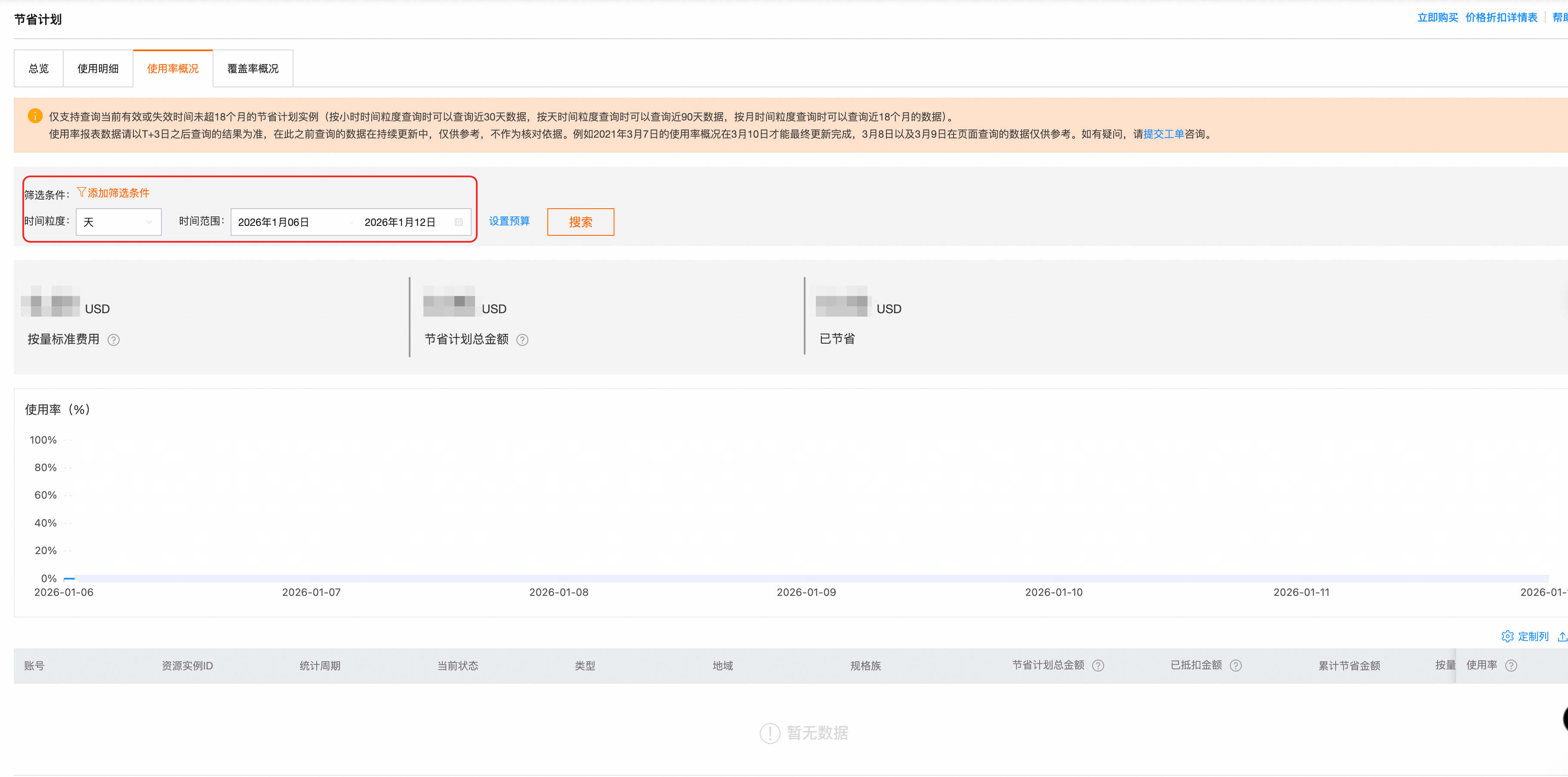The height and width of the screenshot is (777, 1568).
Task: Switch to the 总览 tab
Action: click(38, 69)
